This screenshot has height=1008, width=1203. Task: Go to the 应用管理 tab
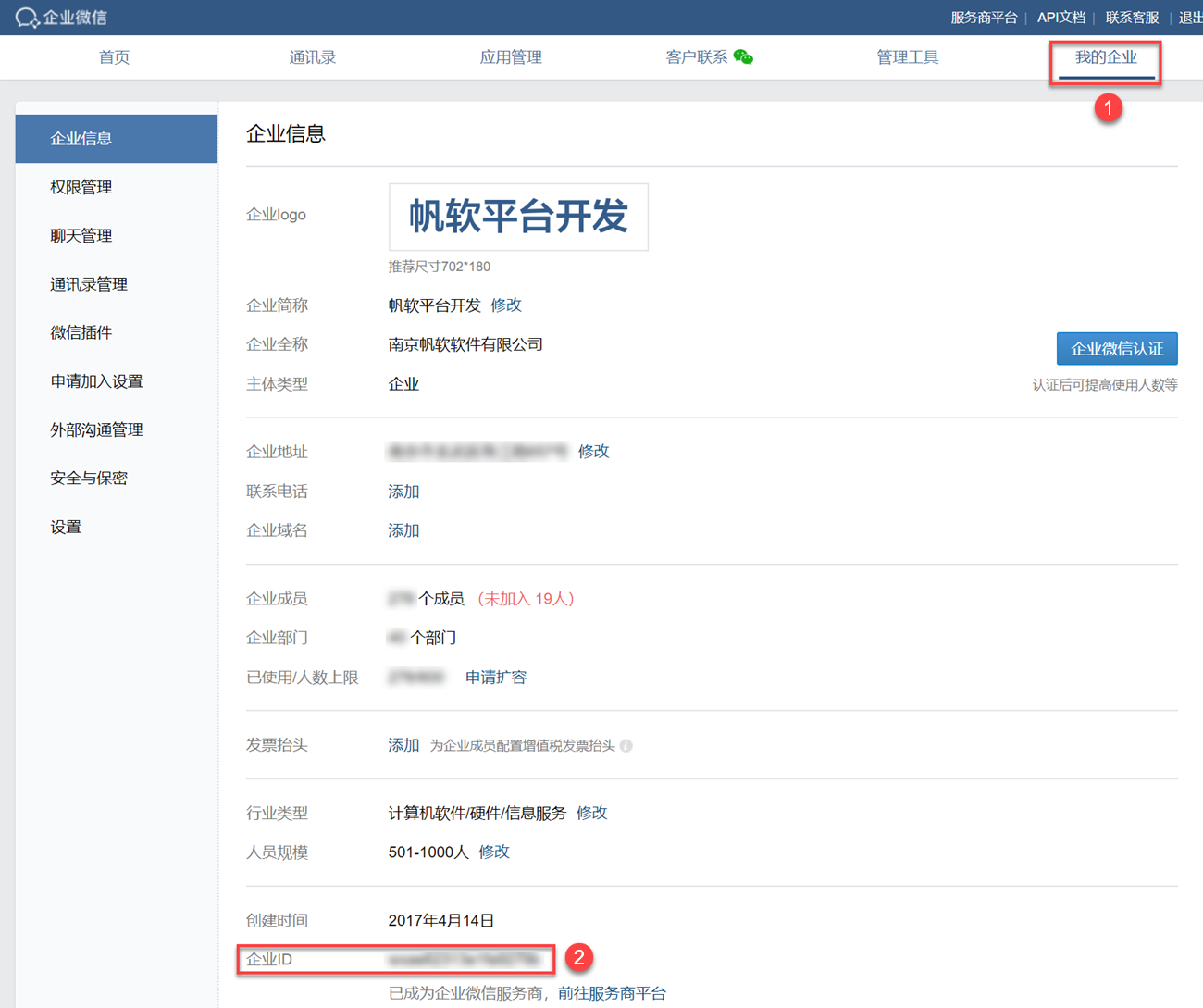point(511,57)
